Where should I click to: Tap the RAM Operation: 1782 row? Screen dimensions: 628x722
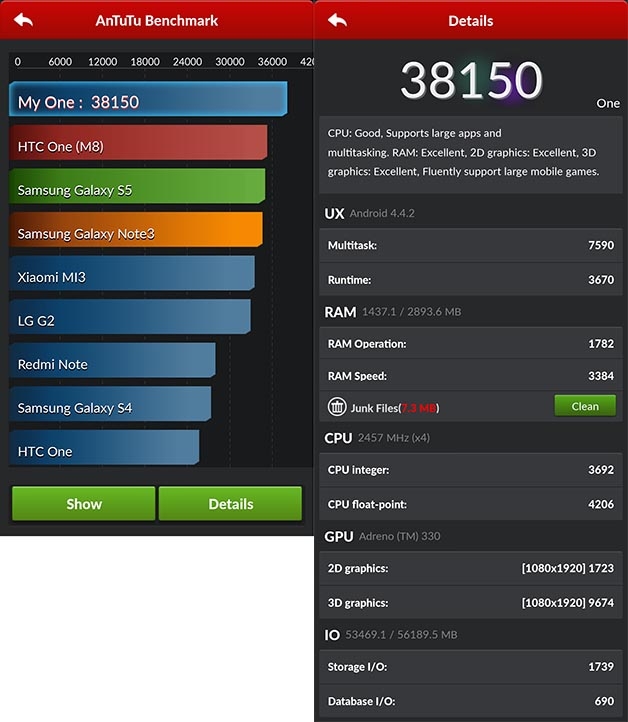pyautogui.click(x=471, y=344)
